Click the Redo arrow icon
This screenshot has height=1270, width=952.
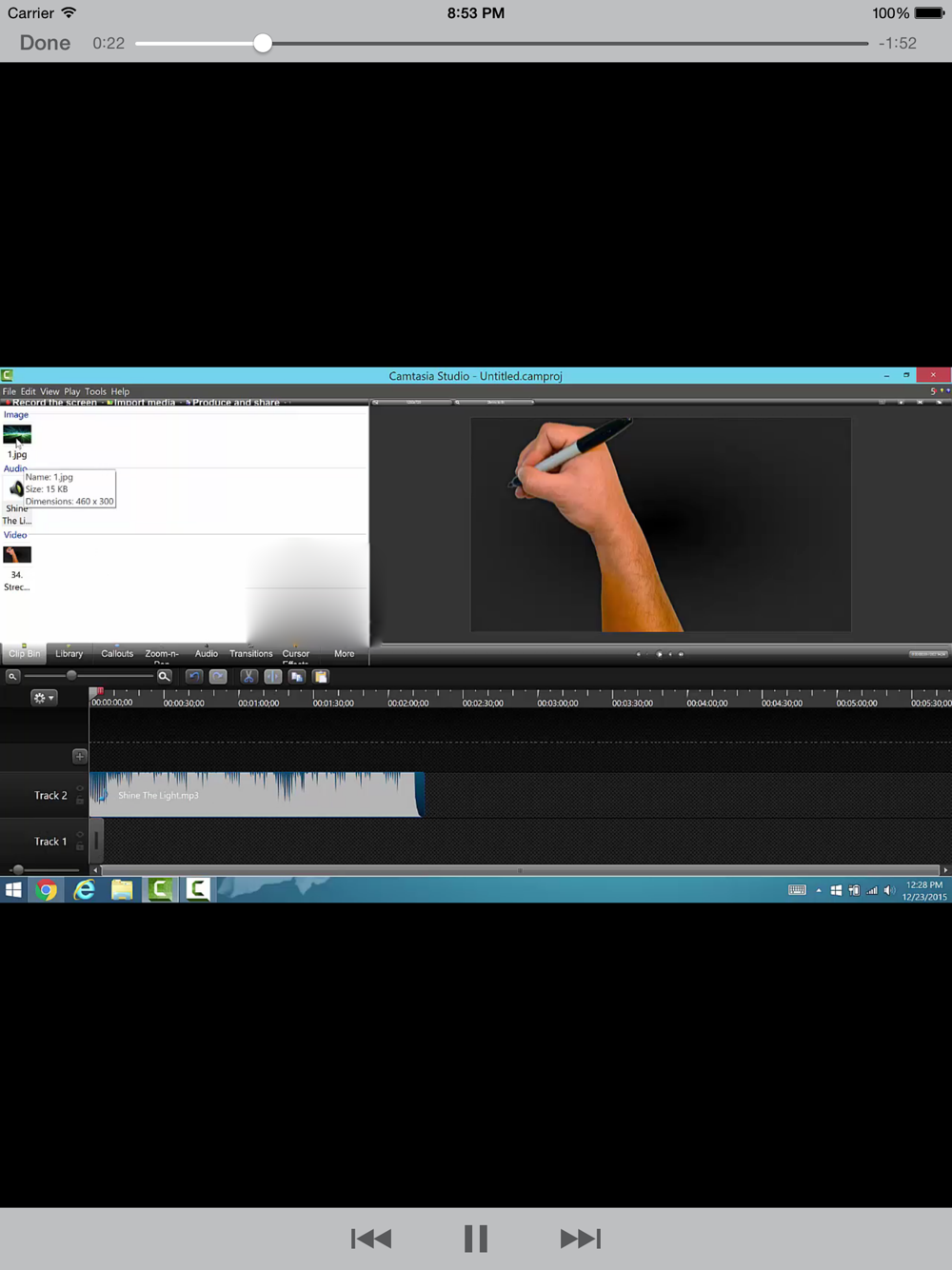218,677
